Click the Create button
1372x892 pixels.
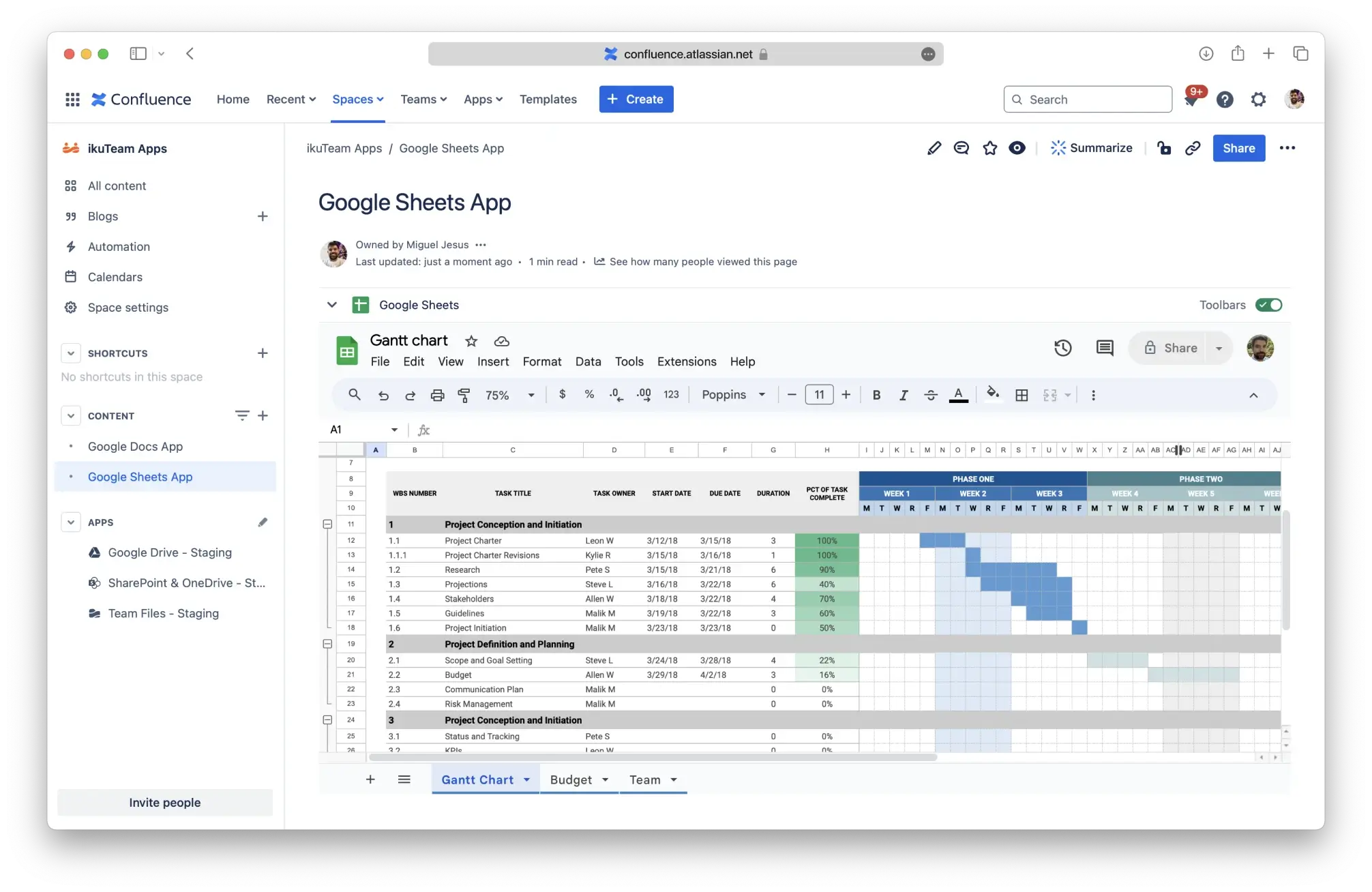click(x=636, y=99)
